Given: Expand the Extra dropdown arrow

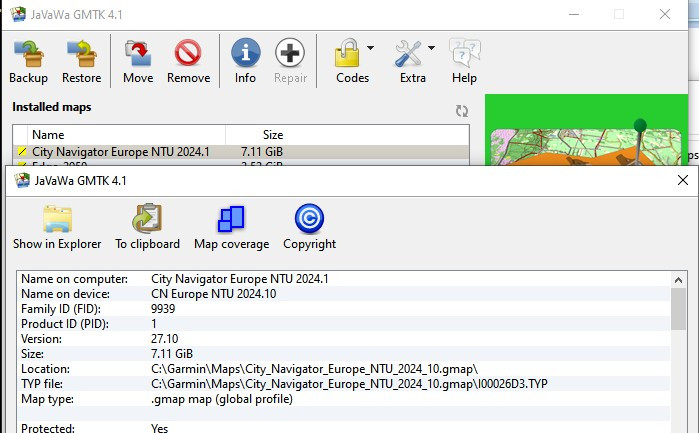Looking at the screenshot, I should pos(431,48).
